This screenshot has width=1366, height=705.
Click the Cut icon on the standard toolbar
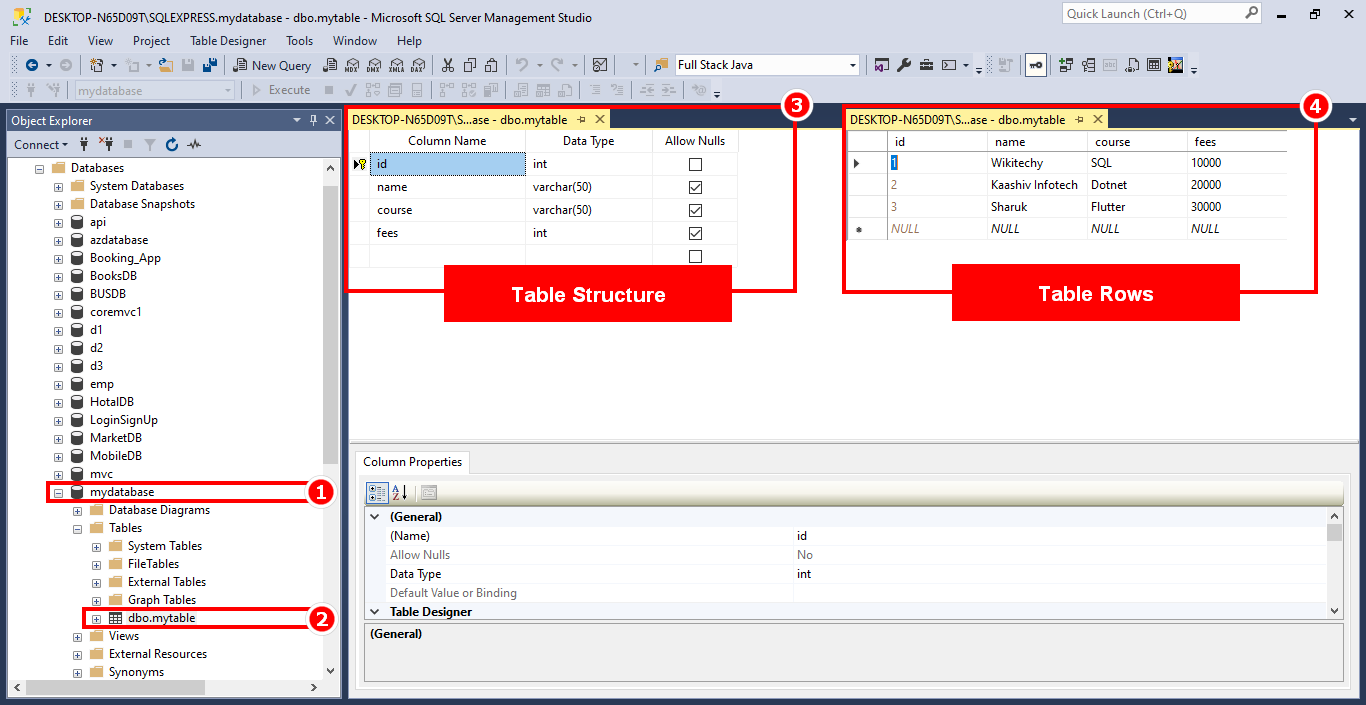tap(446, 65)
